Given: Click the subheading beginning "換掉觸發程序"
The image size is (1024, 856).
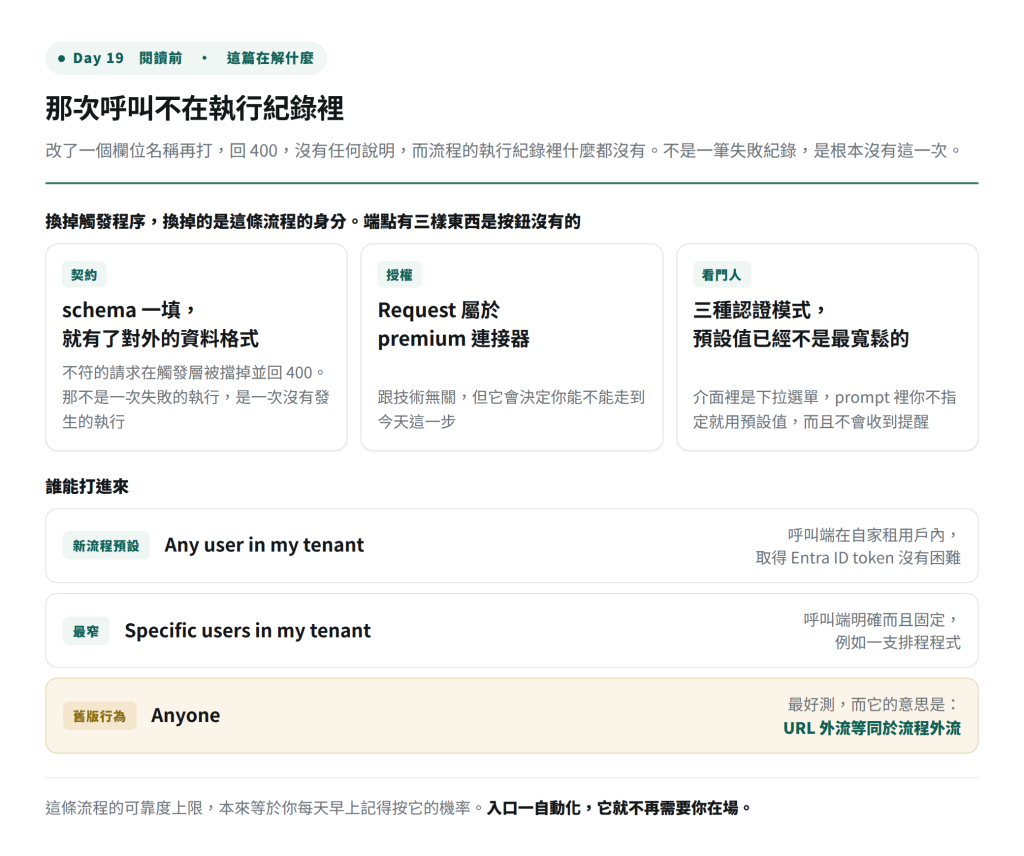Looking at the screenshot, I should point(313,222).
